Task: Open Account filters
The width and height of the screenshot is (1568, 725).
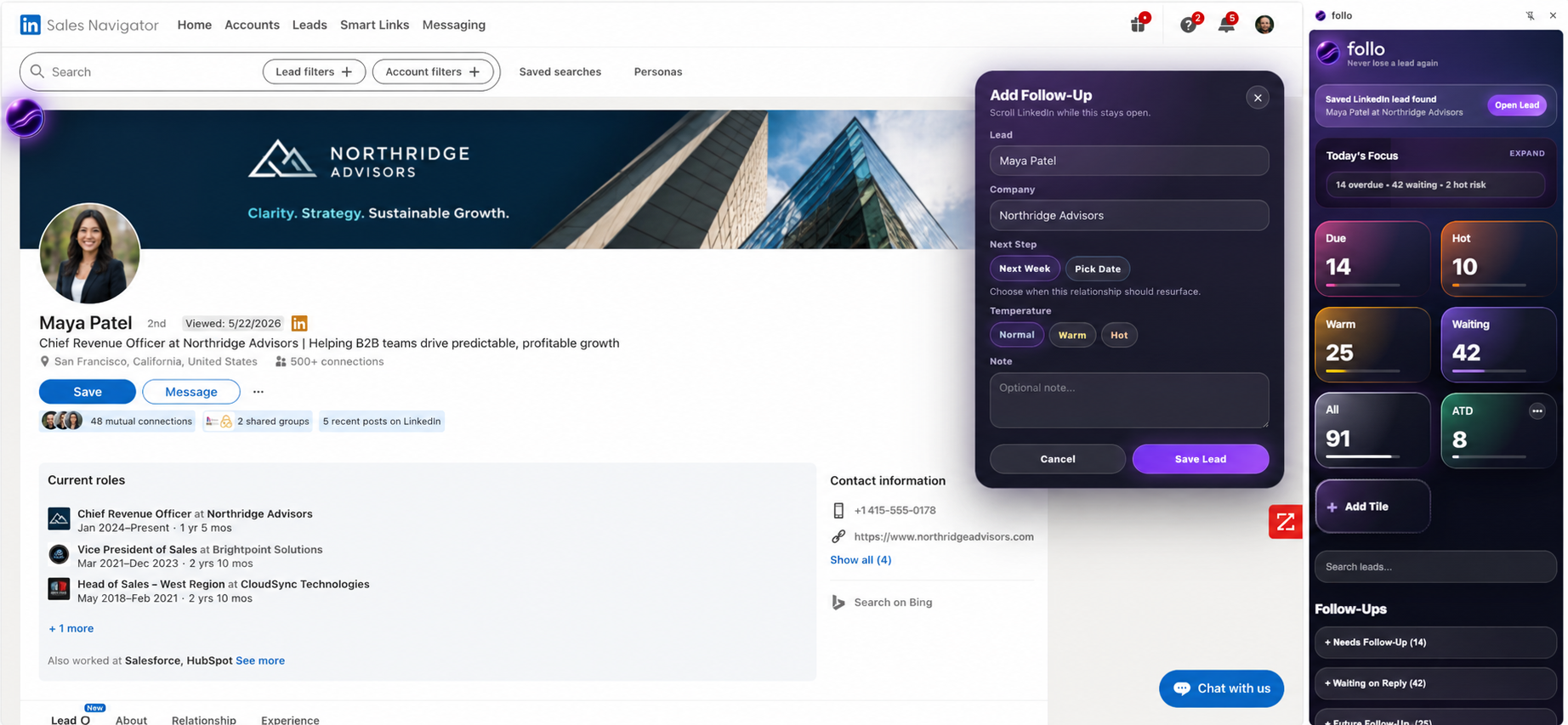Action: (433, 71)
